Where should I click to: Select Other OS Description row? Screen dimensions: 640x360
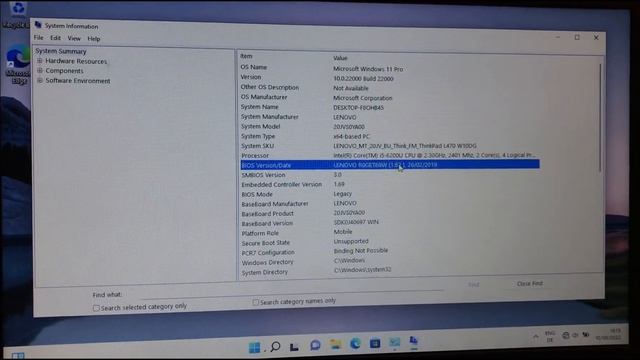pyautogui.click(x=390, y=87)
